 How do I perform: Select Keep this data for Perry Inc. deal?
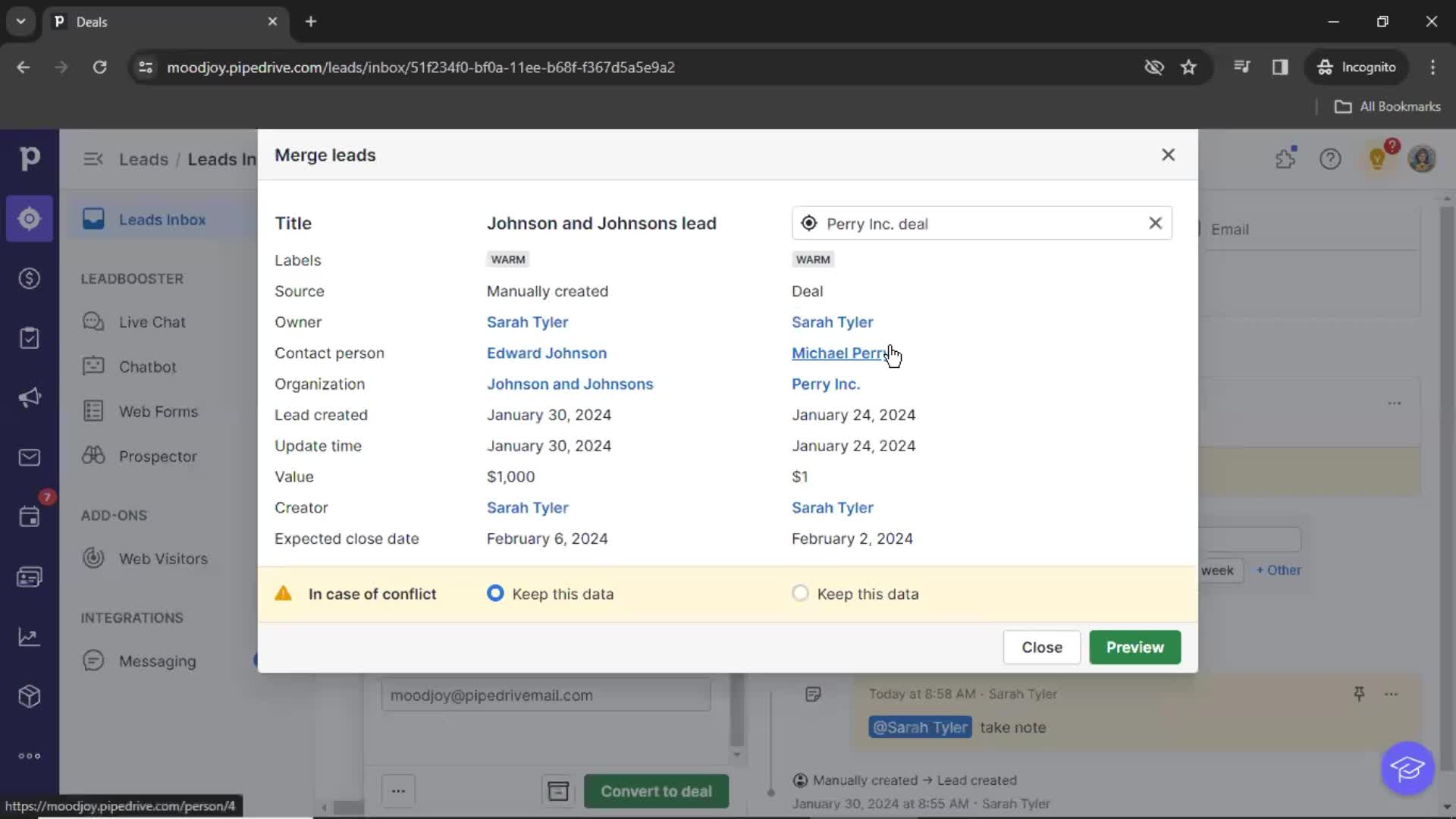pyautogui.click(x=800, y=594)
